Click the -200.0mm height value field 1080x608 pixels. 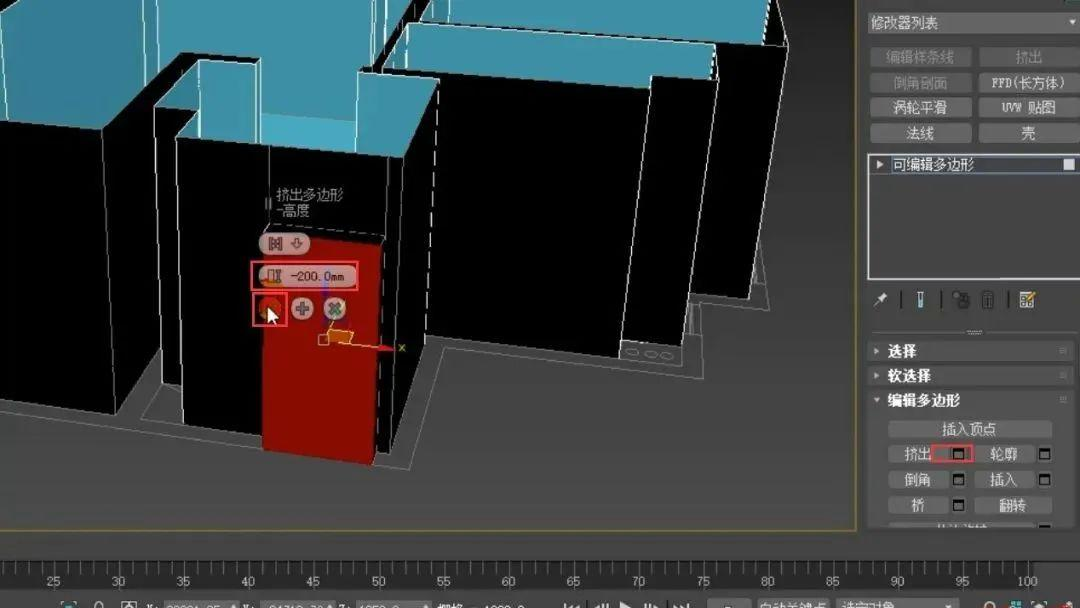point(318,276)
